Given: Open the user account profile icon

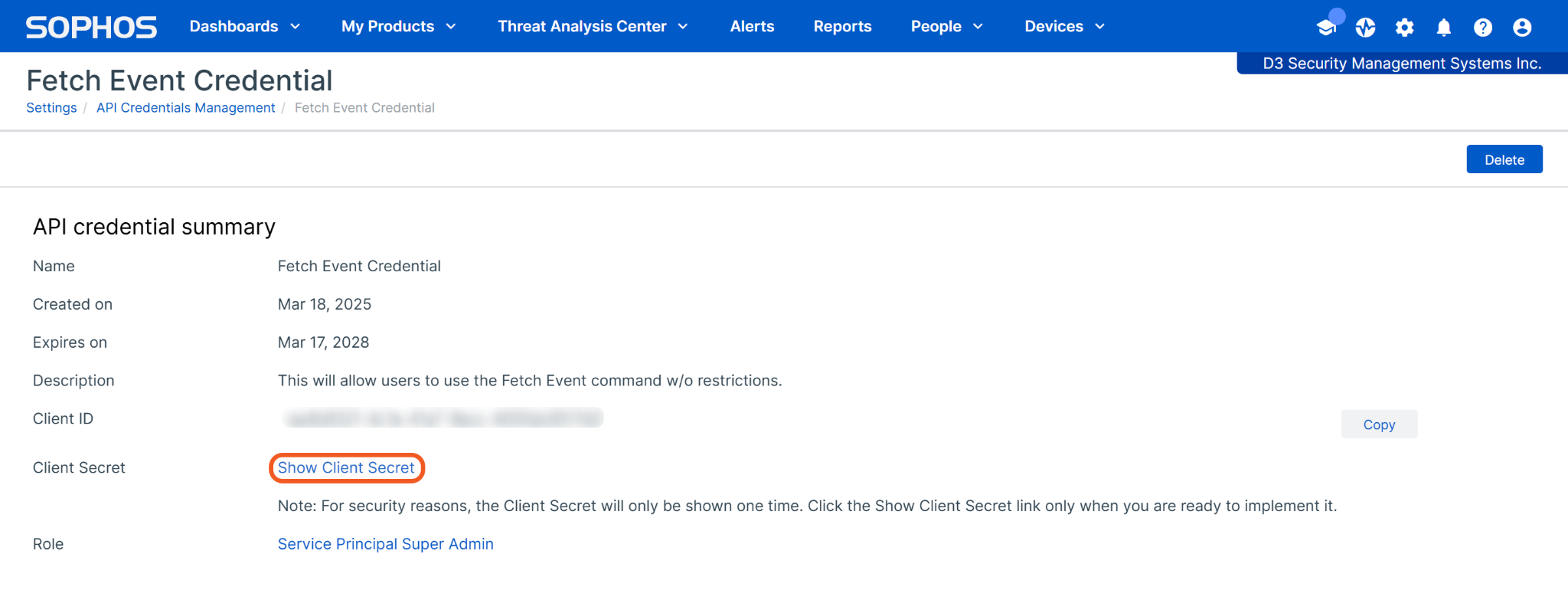Looking at the screenshot, I should point(1522,28).
